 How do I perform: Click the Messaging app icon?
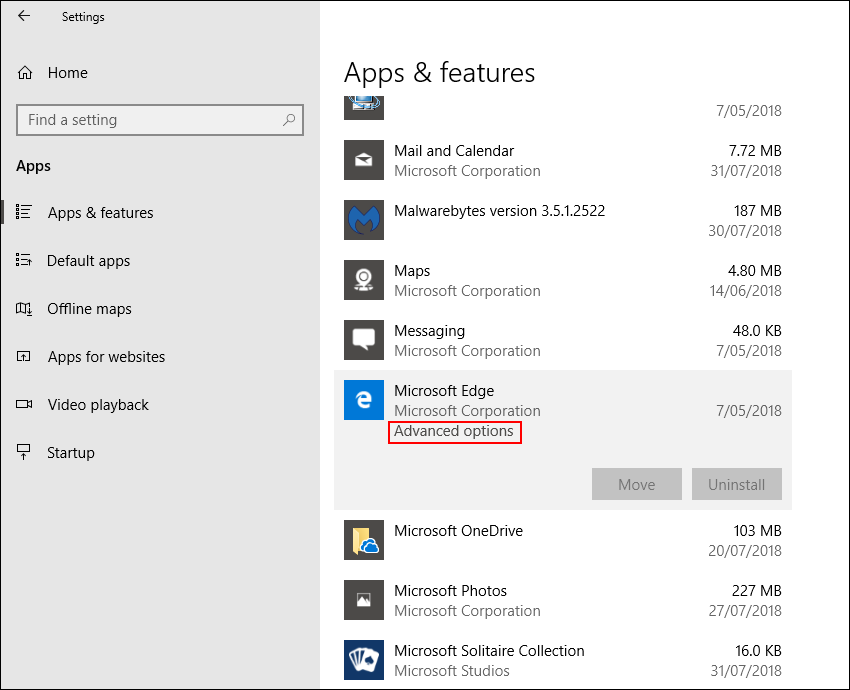364,340
